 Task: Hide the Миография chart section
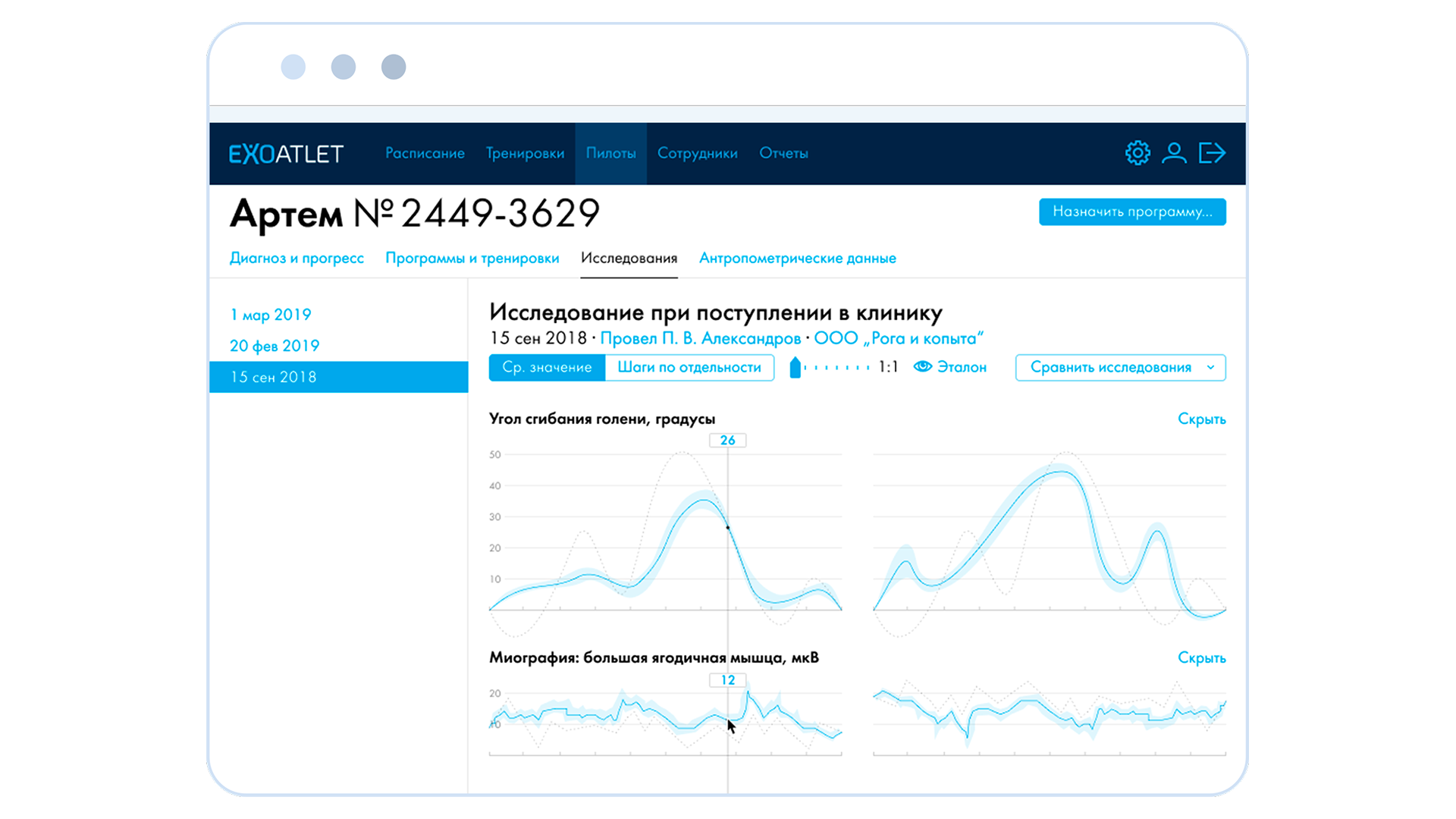(x=1201, y=657)
